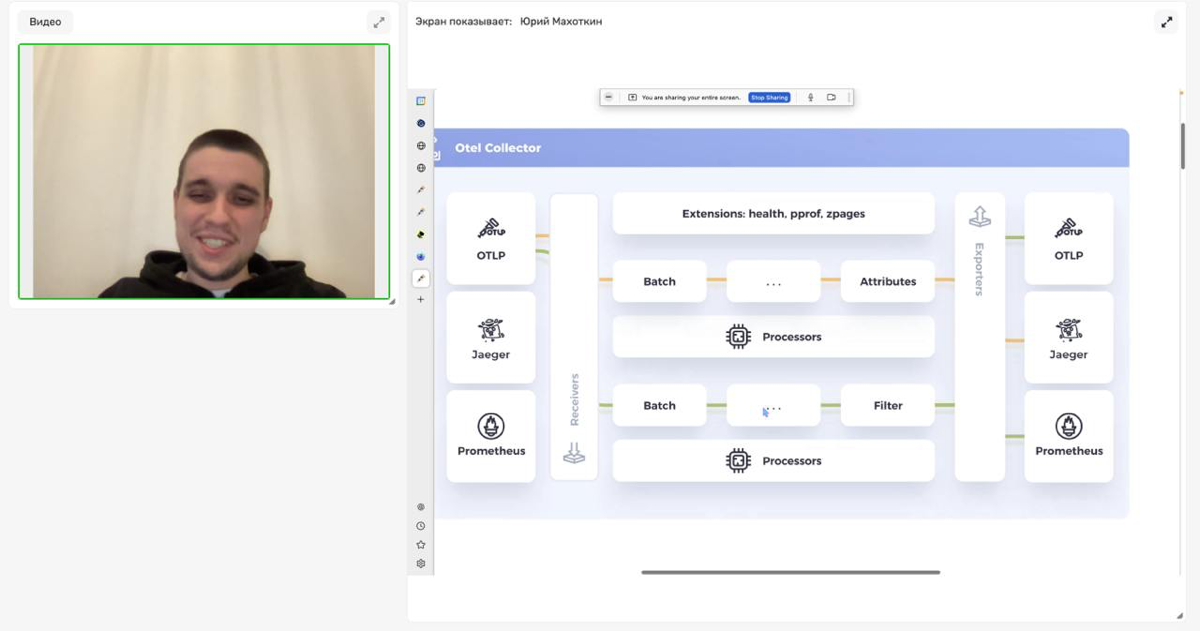
Task: Toggle camera icon in the sharing bar
Action: coord(831,97)
